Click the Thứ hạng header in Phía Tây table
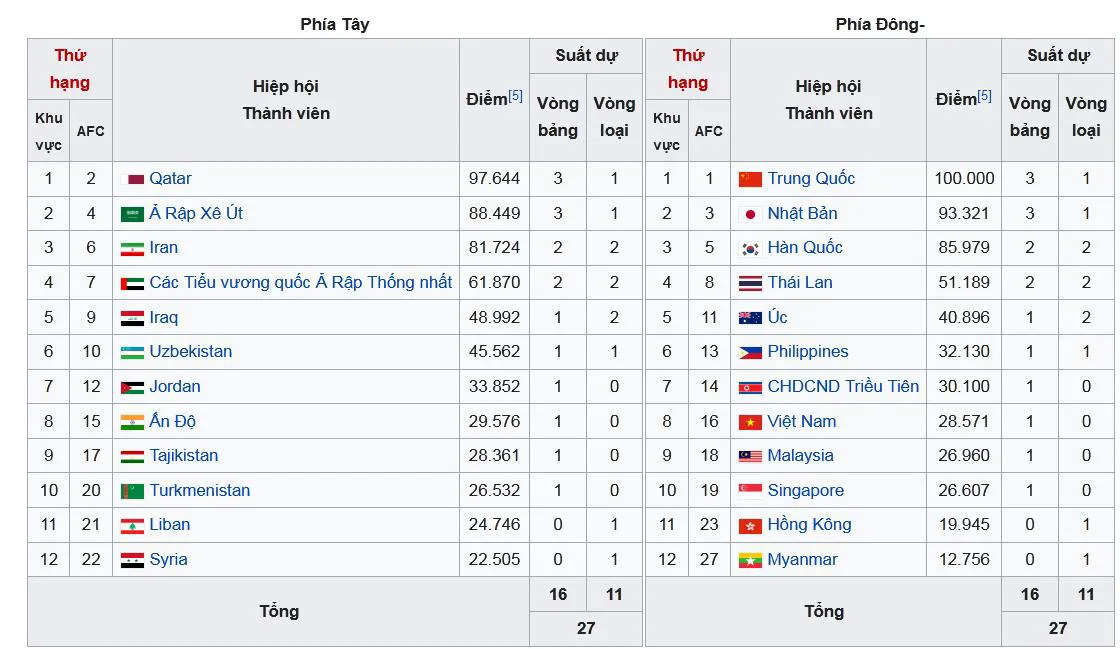 pos(70,69)
